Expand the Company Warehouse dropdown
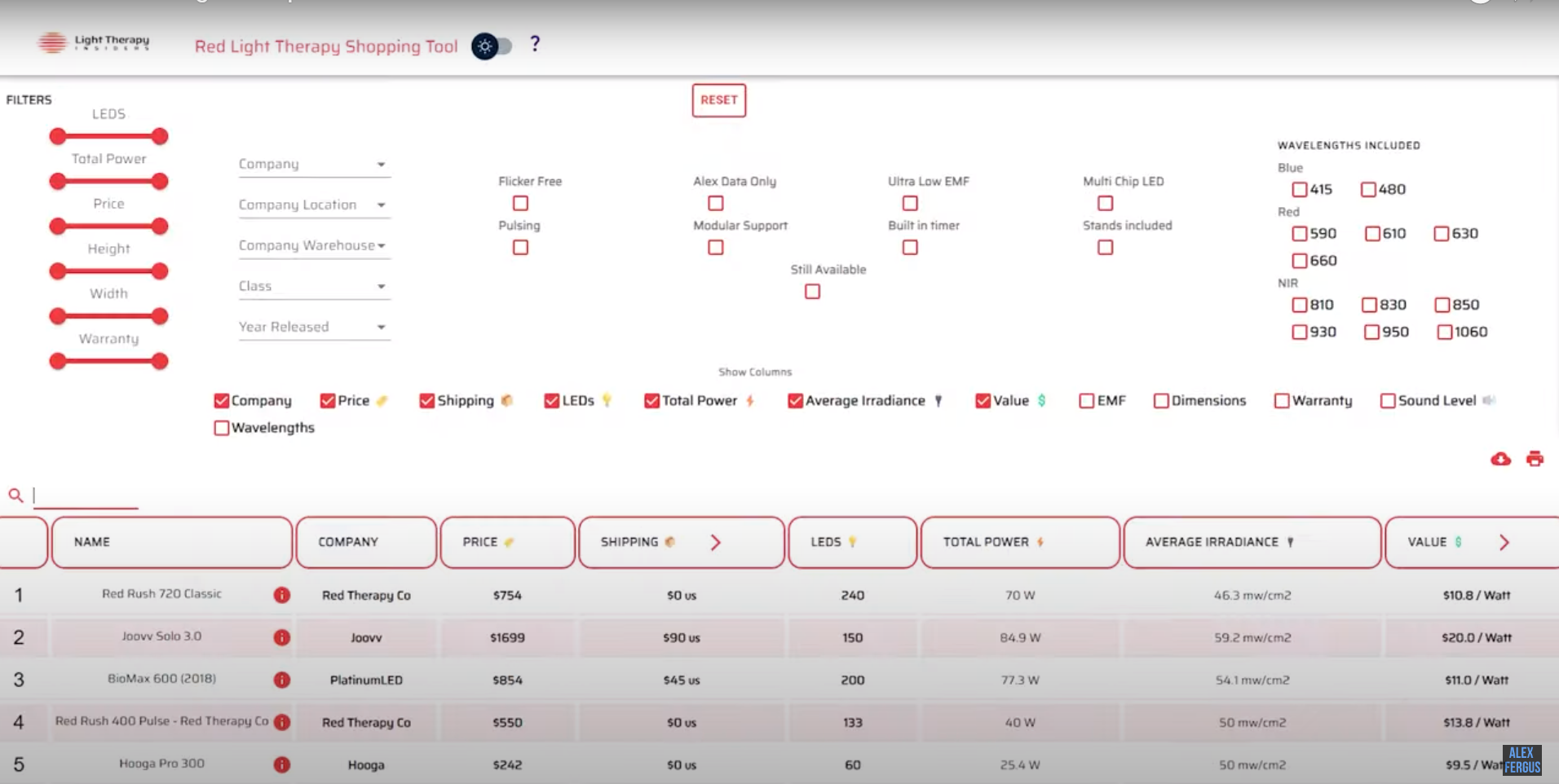Viewport: 1559px width, 784px height. click(314, 245)
